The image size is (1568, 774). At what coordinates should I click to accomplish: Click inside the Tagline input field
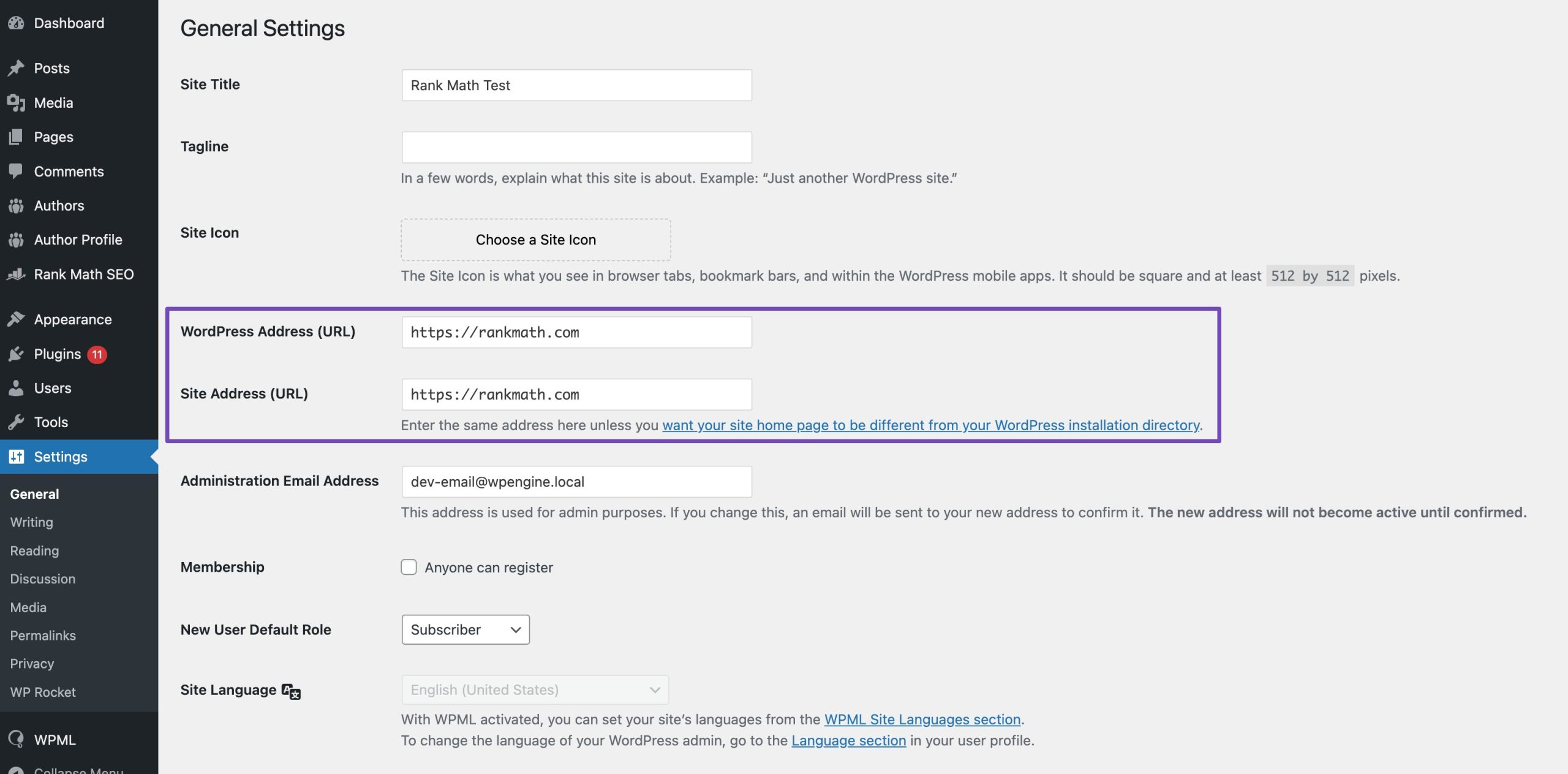click(x=576, y=146)
